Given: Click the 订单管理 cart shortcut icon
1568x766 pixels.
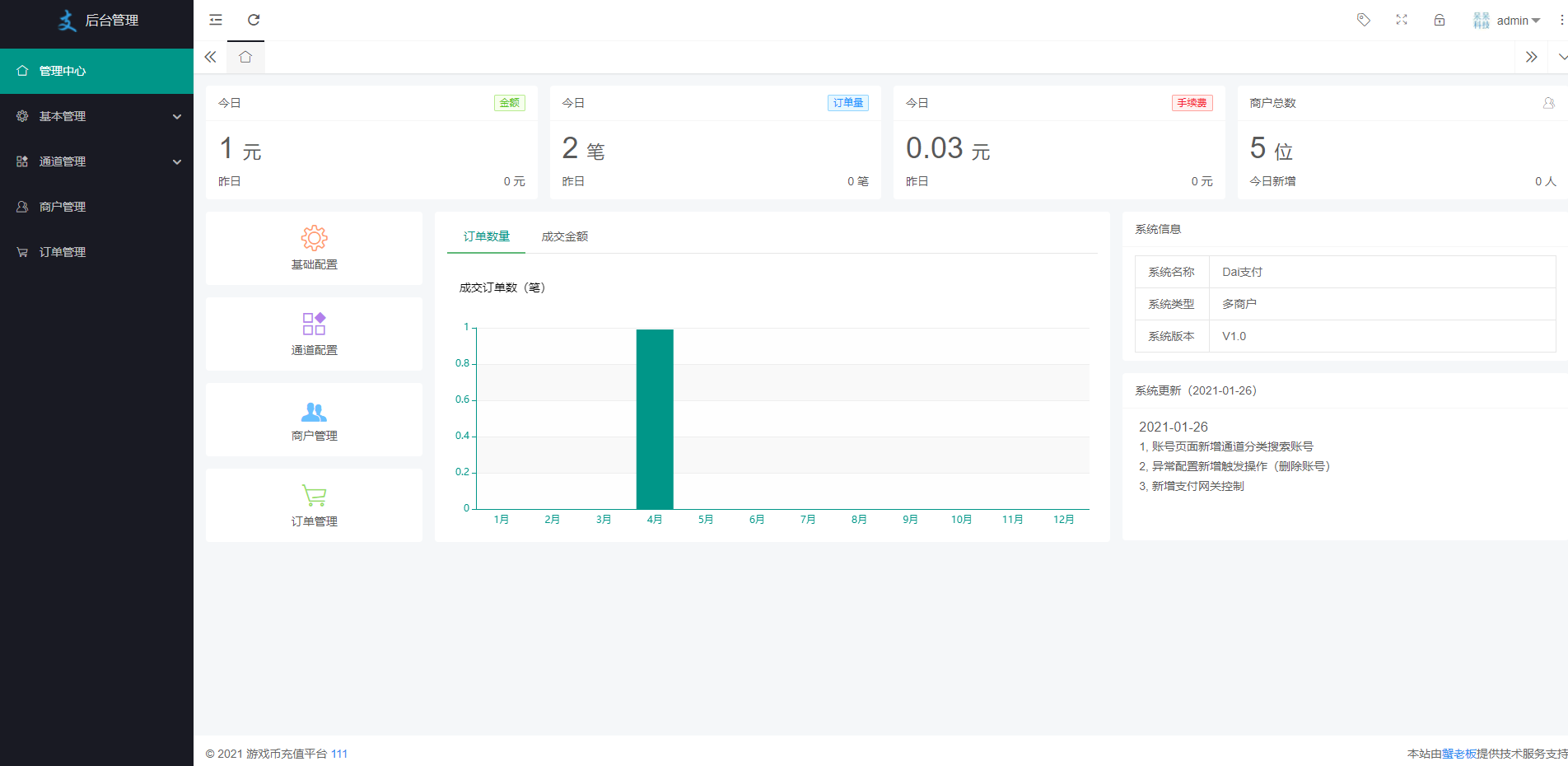Looking at the screenshot, I should 314,495.
